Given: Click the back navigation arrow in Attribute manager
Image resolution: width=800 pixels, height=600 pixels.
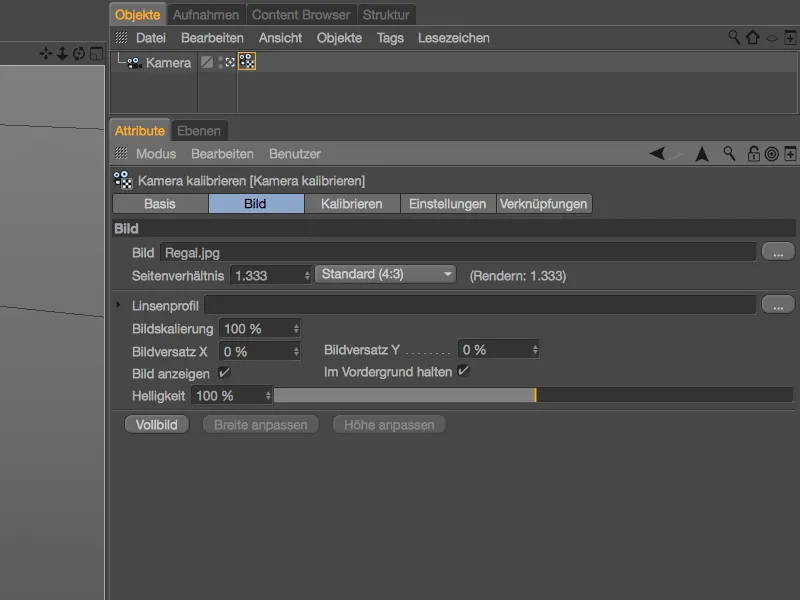Looking at the screenshot, I should coord(658,154).
